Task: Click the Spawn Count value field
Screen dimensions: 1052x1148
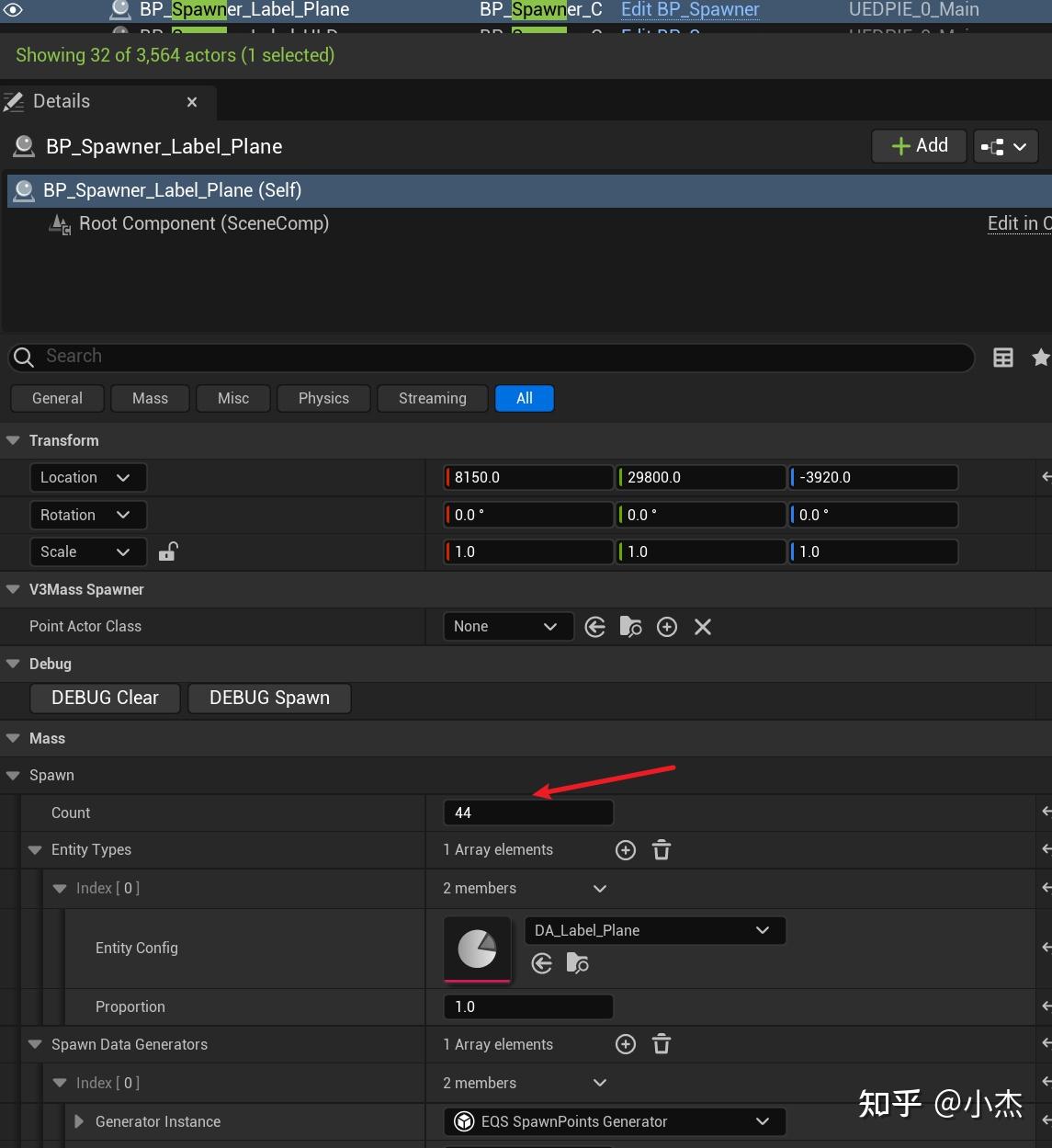Action: [x=527, y=813]
